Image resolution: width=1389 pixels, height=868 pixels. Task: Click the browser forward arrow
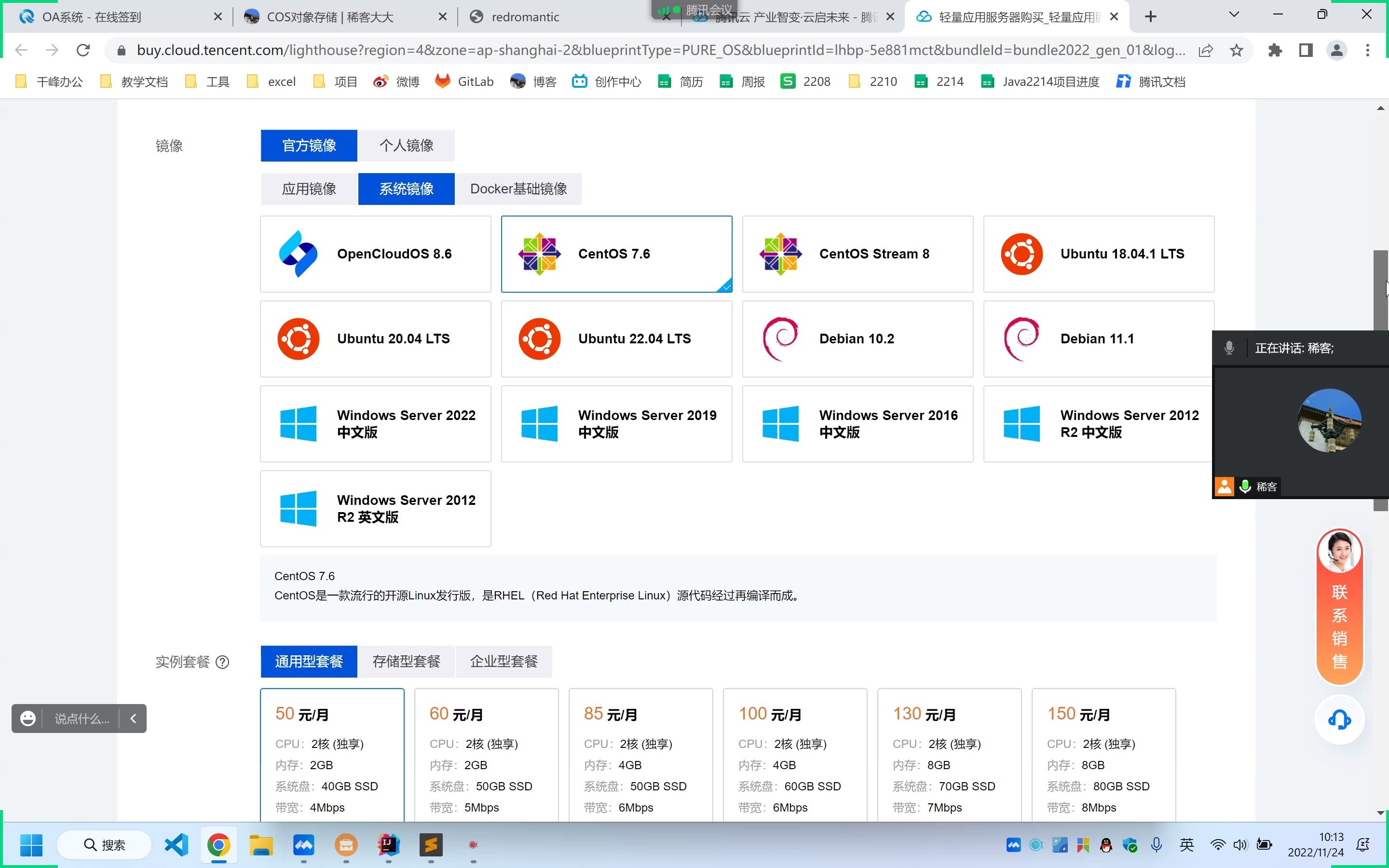(x=52, y=51)
